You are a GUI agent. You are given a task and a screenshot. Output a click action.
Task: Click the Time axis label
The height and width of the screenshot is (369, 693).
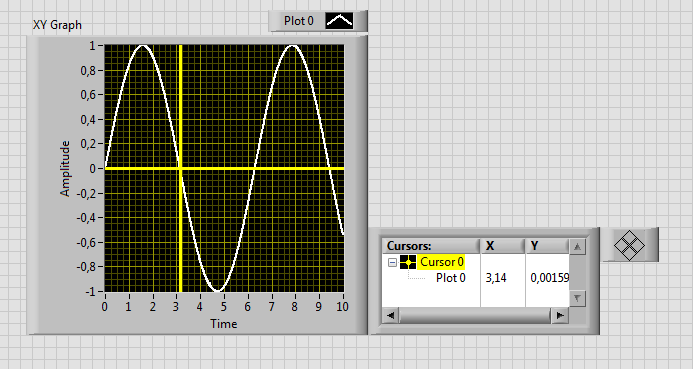224,324
